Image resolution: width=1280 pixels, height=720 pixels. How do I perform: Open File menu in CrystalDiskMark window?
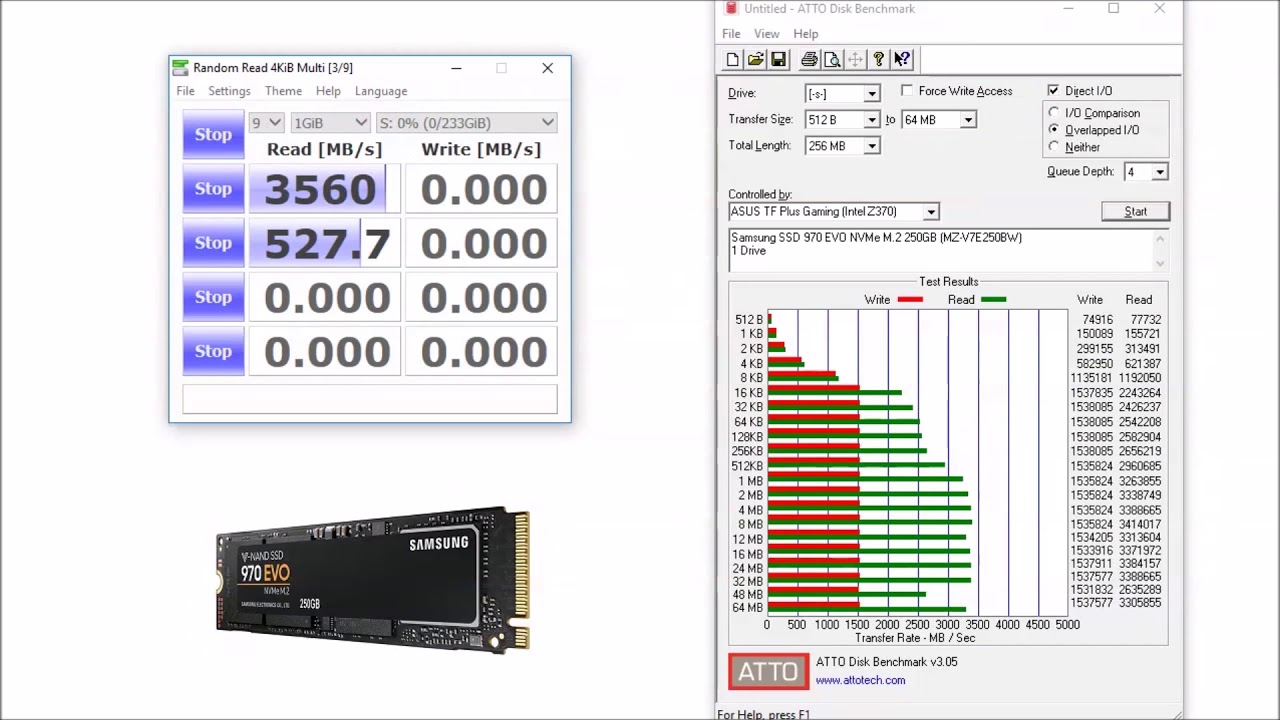(186, 91)
